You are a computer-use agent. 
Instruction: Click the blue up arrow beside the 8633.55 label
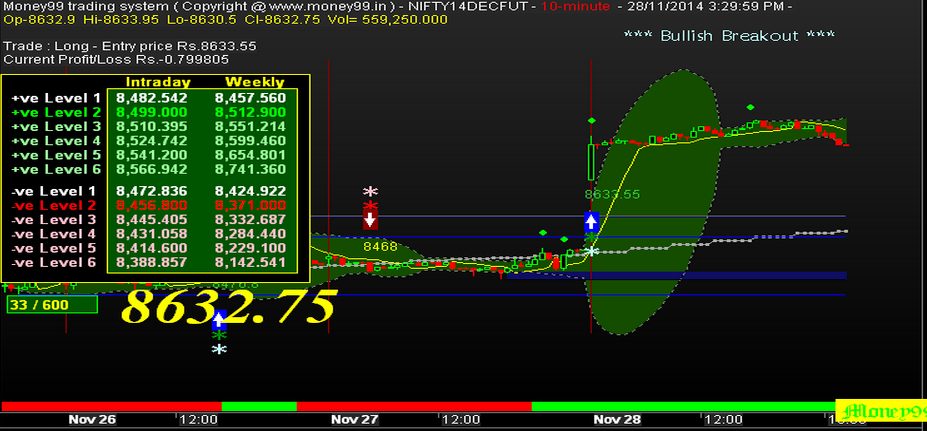592,222
